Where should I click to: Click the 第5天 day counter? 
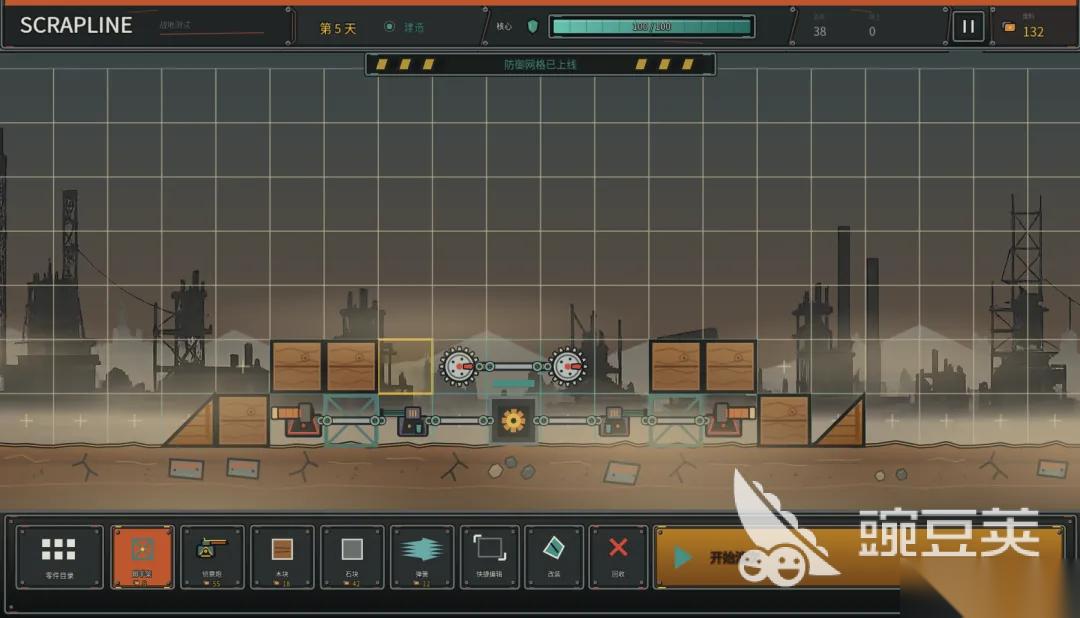pos(338,28)
